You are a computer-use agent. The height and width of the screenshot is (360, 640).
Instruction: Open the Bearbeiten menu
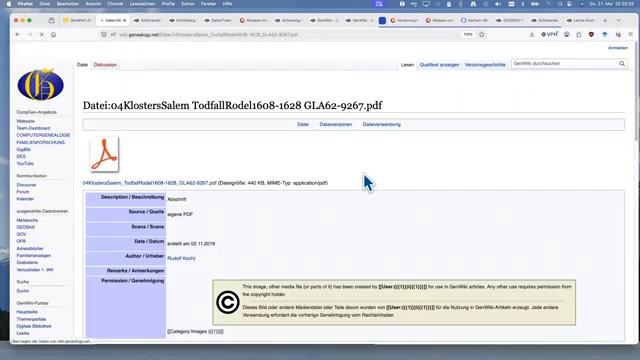click(x=68, y=4)
